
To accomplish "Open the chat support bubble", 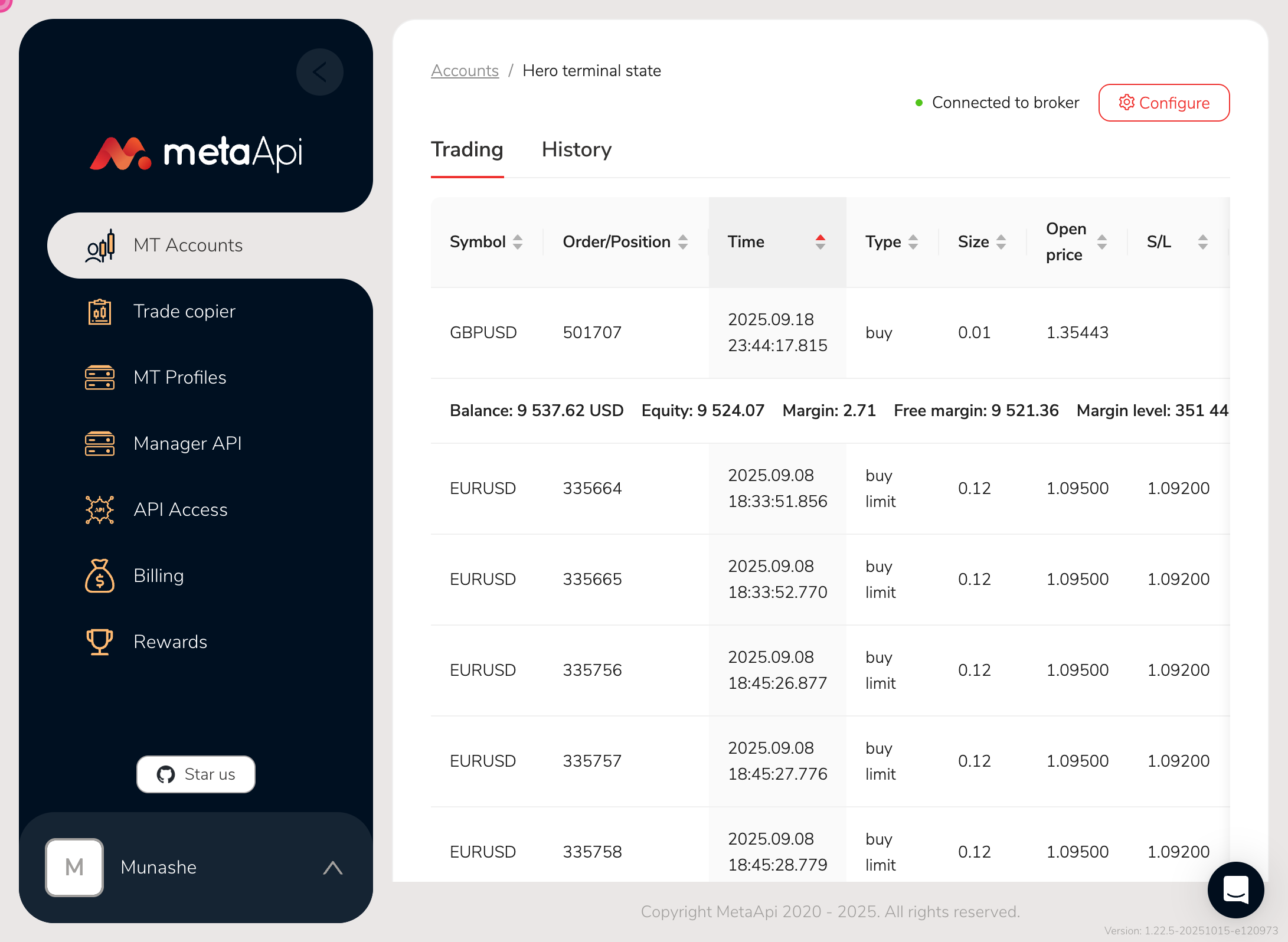I will click(1235, 889).
